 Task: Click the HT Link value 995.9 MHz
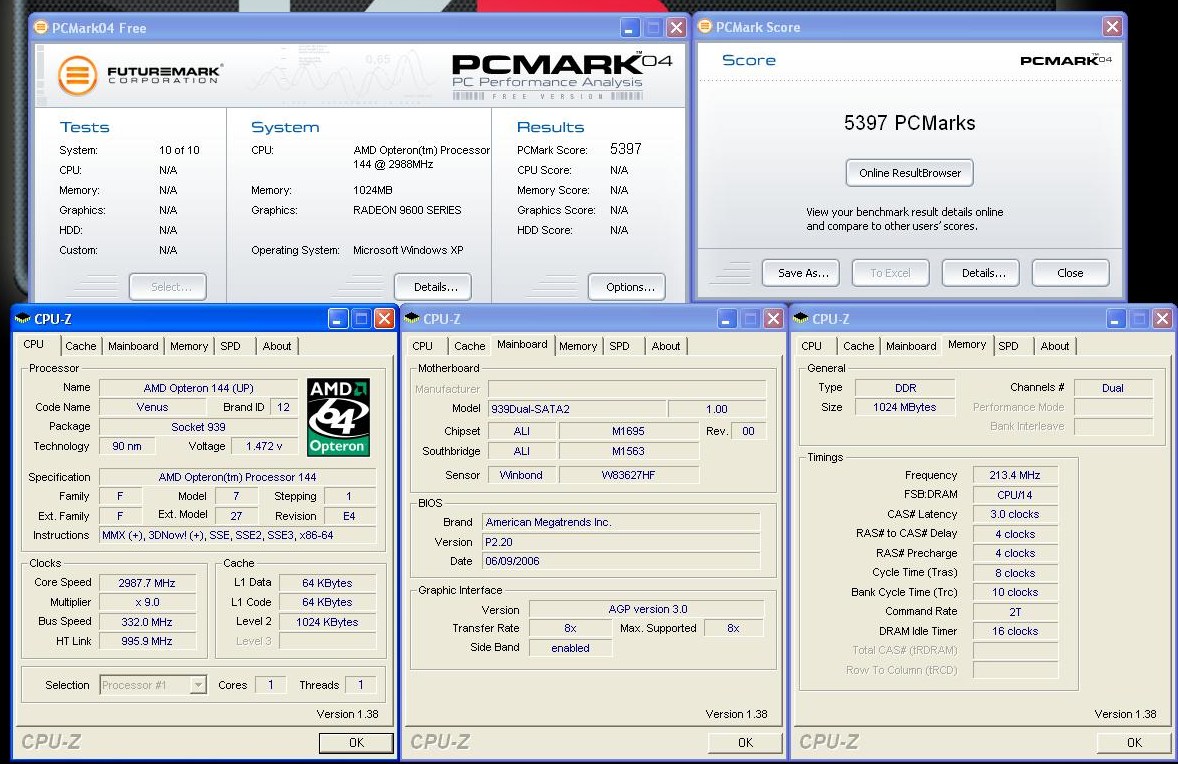pos(147,641)
